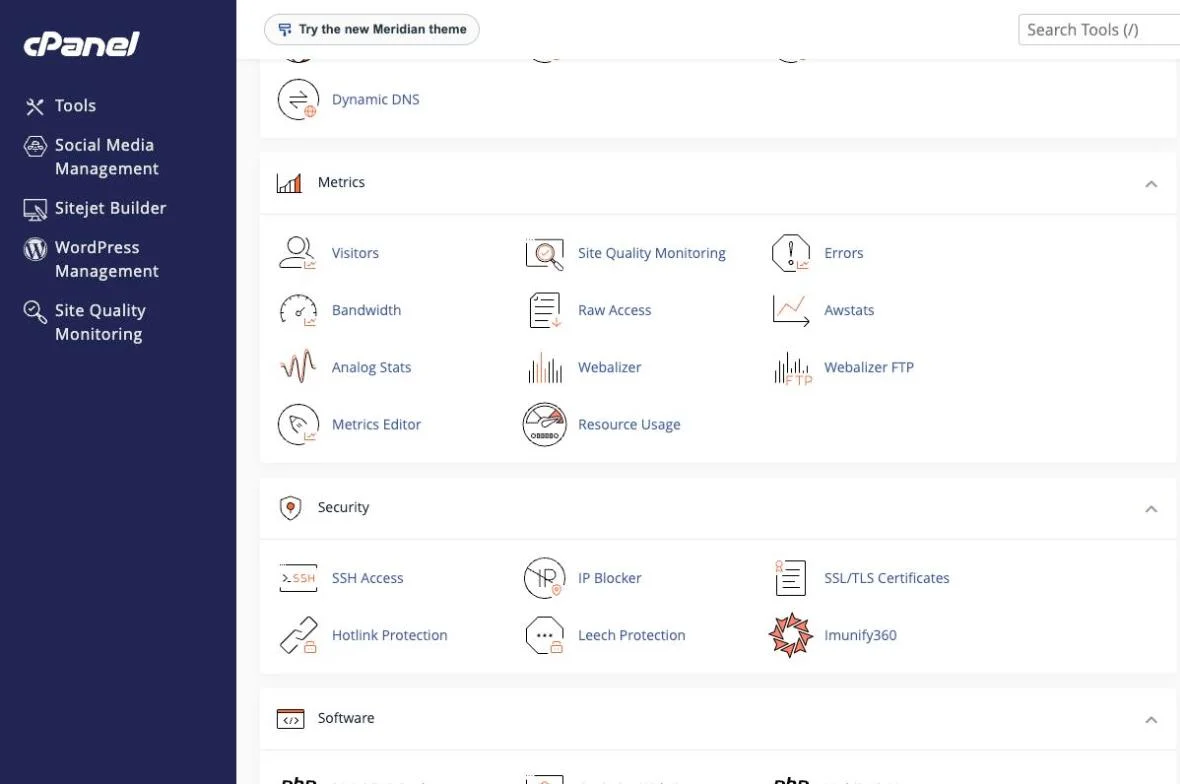The image size is (1180, 784).
Task: Open the Resource Usage gauge icon
Action: [x=544, y=424]
